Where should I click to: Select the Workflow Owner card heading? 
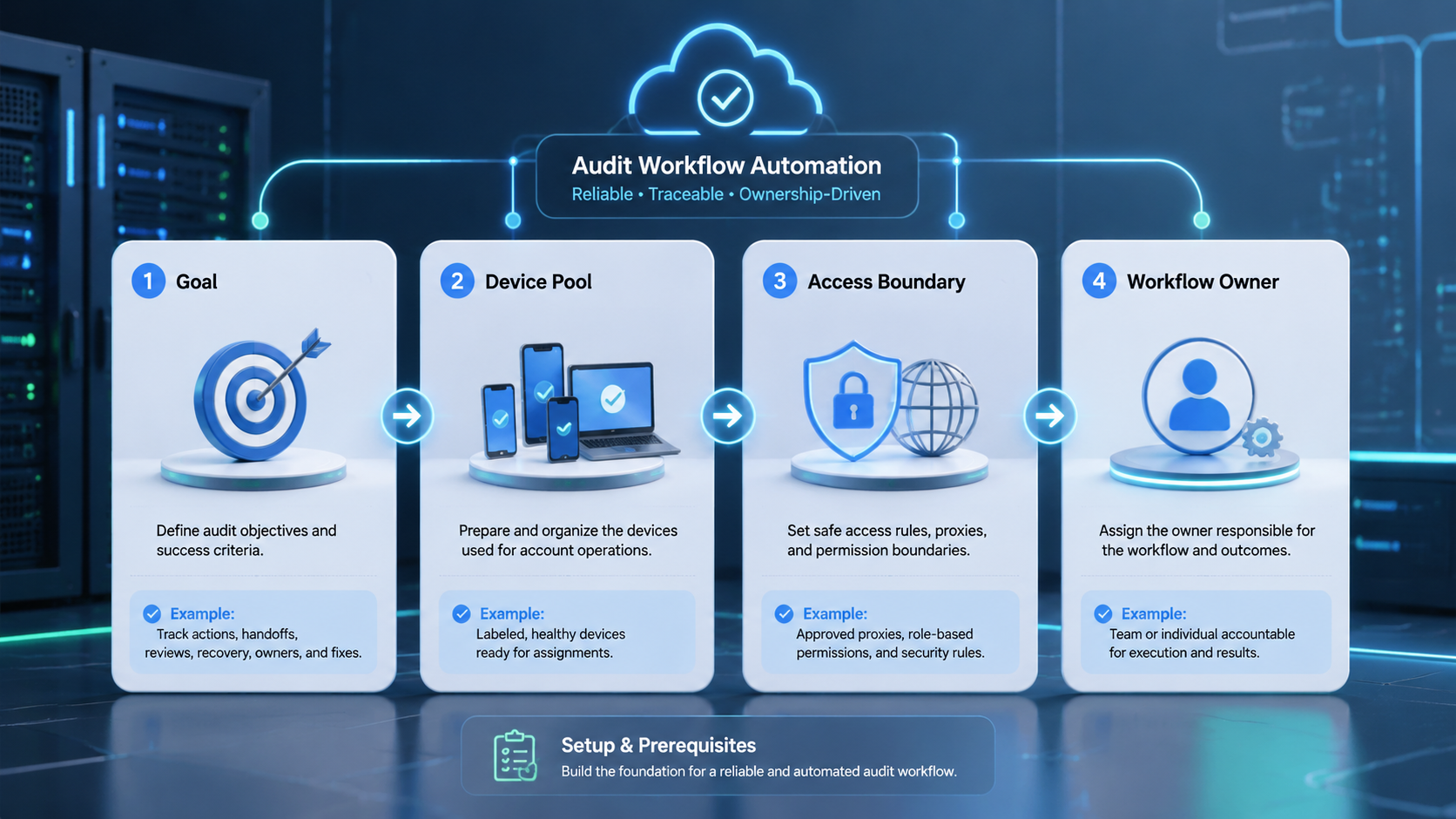1203,281
